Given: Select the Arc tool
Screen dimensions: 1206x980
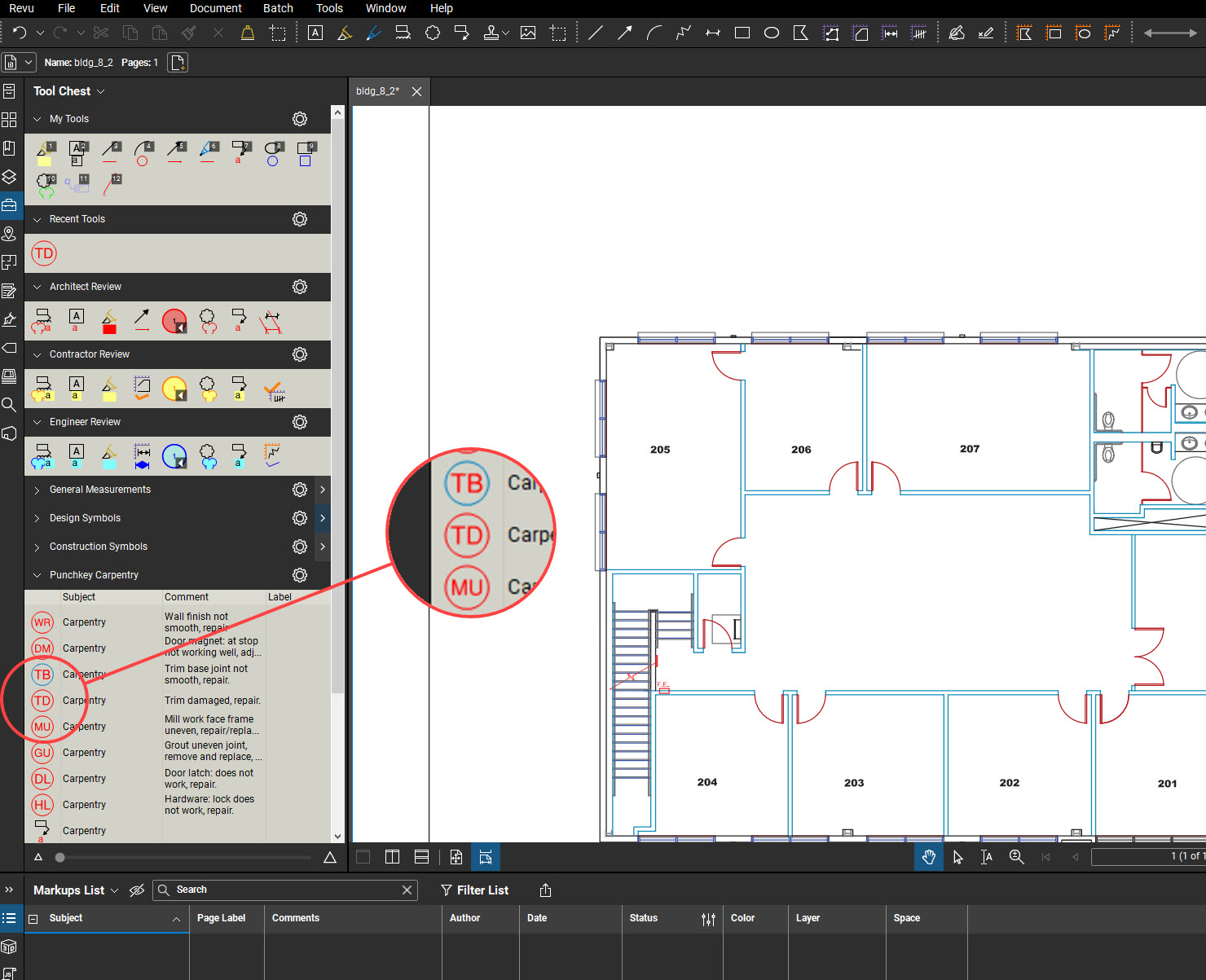Looking at the screenshot, I should coord(654,33).
